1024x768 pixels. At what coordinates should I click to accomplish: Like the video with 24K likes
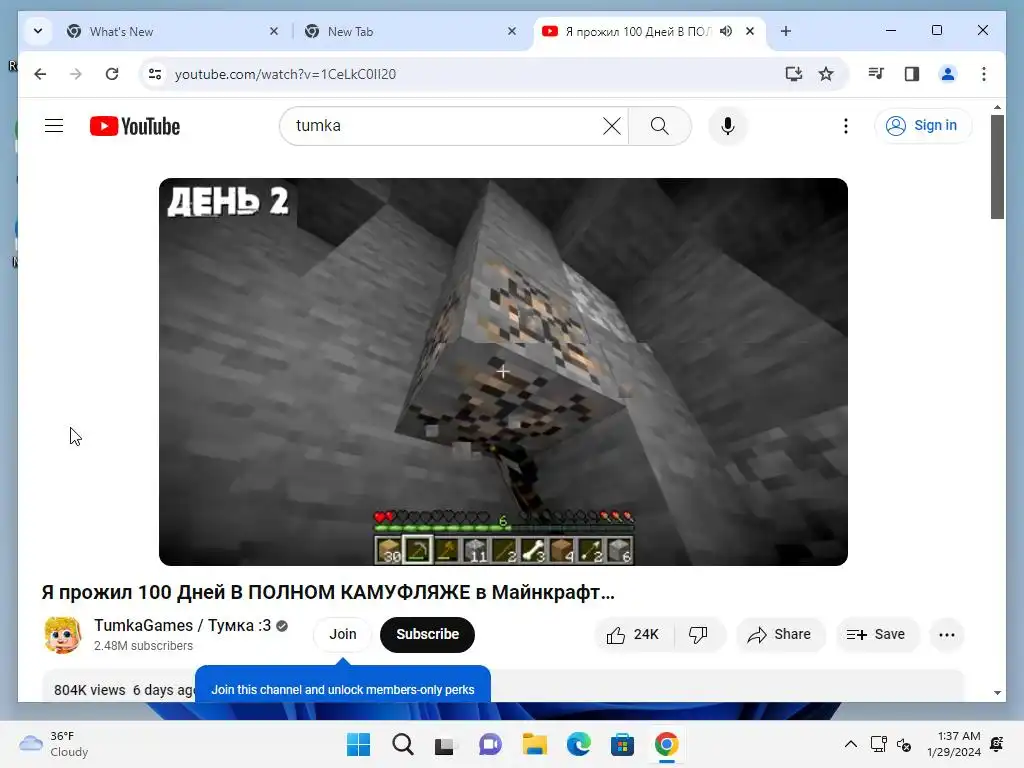[633, 634]
